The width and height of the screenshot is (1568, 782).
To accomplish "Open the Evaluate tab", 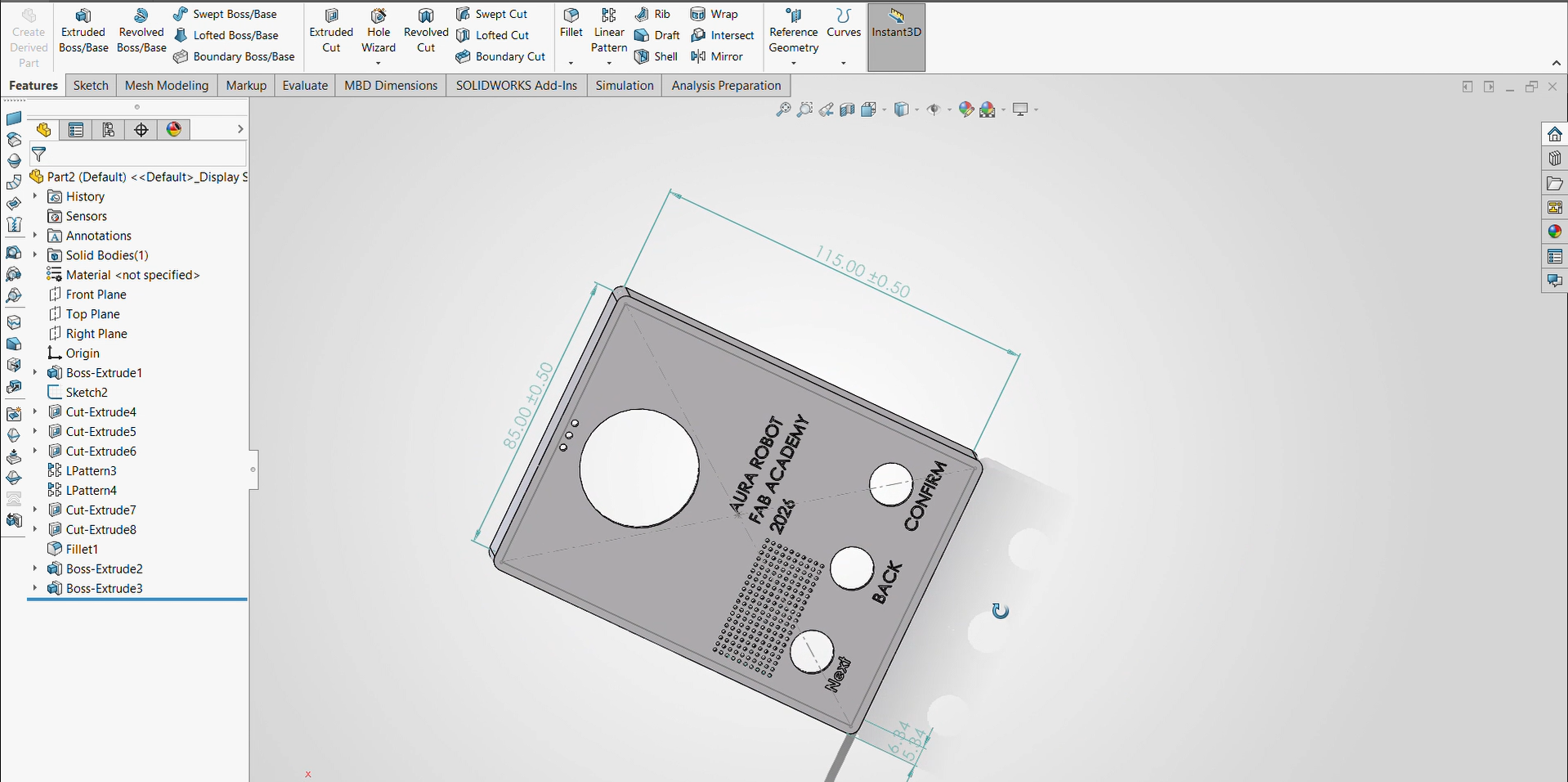I will tap(305, 85).
